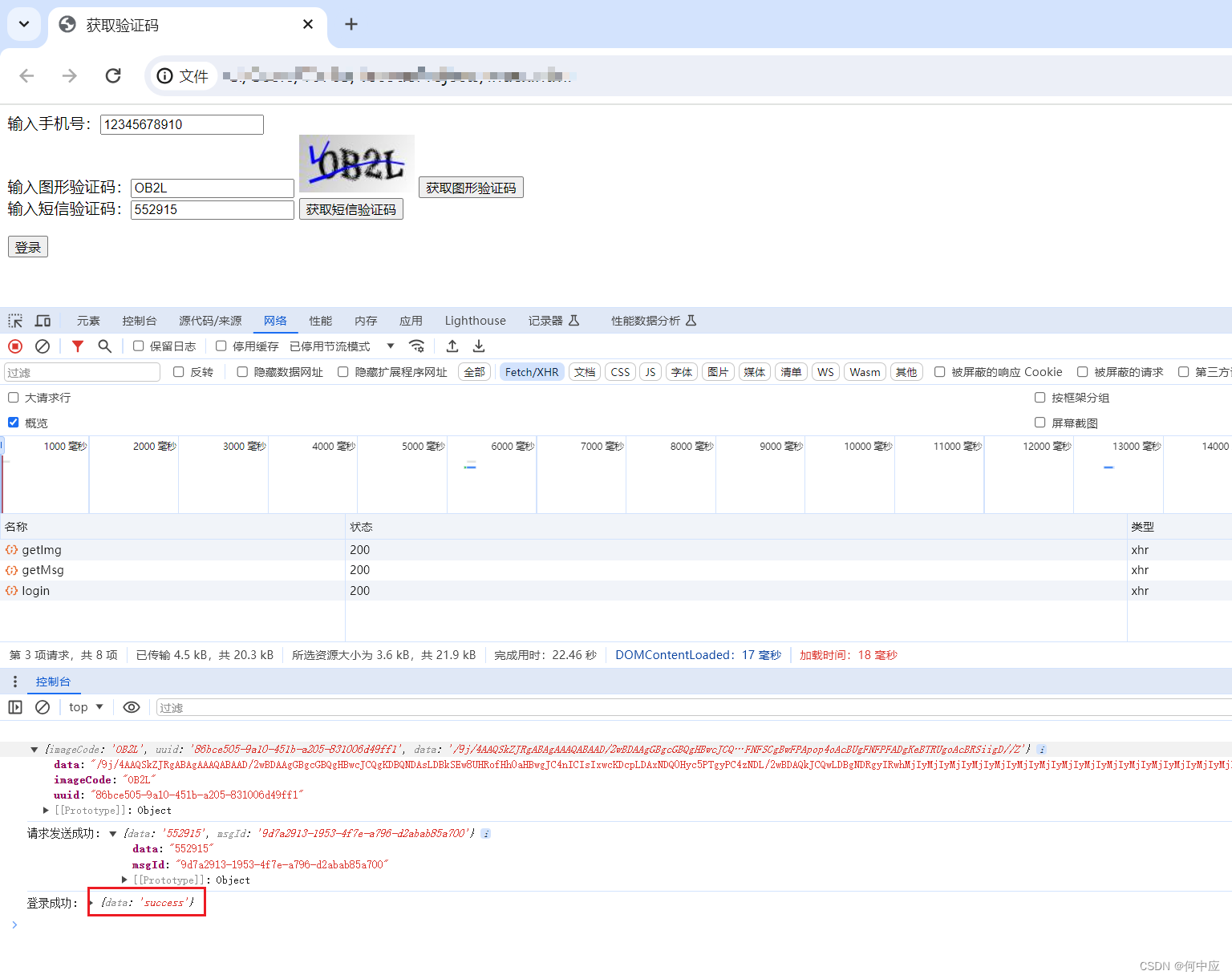Click the phone number input field
This screenshot has height=979, width=1232.
(x=182, y=124)
